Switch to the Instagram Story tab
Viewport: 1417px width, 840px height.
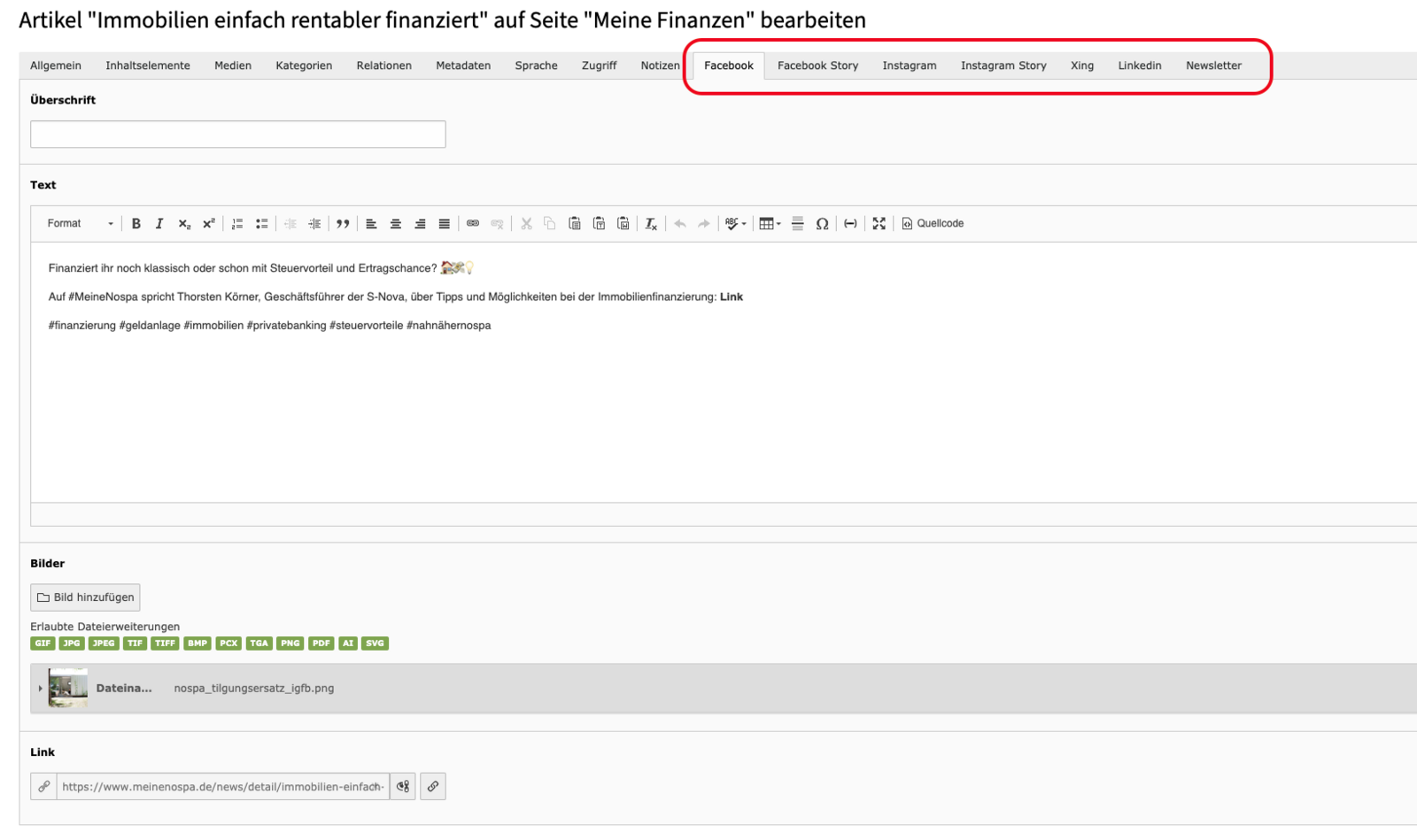click(1003, 66)
